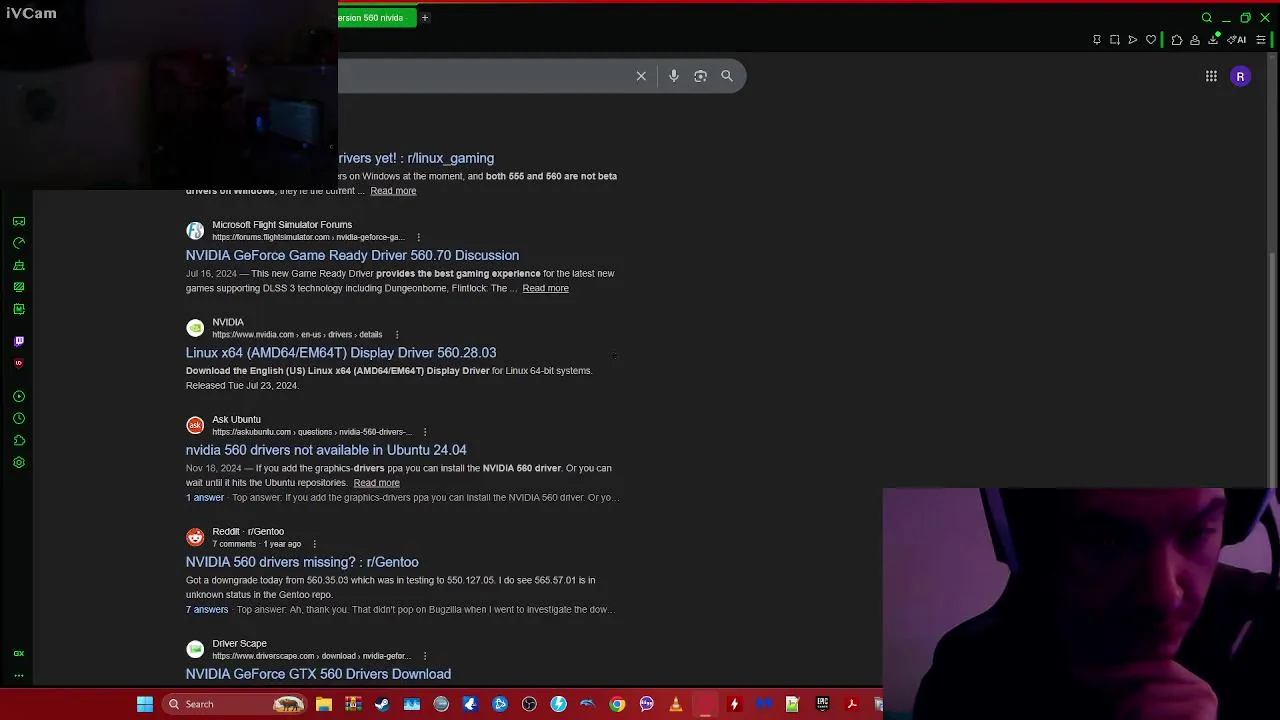Open '7 answers' under Reddit Gentoo result
1280x720 pixels.
[x=207, y=610]
